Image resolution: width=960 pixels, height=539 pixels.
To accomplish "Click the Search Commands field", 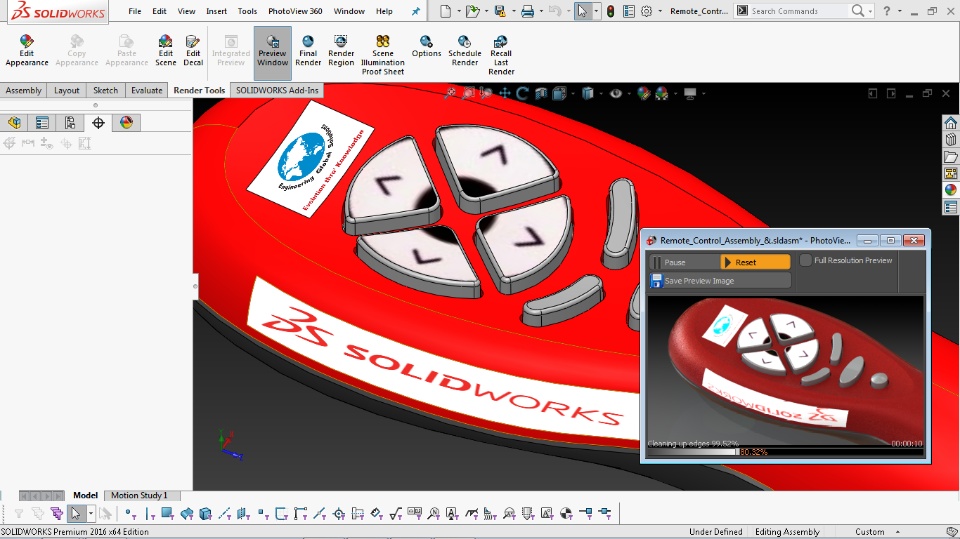I will (x=799, y=11).
